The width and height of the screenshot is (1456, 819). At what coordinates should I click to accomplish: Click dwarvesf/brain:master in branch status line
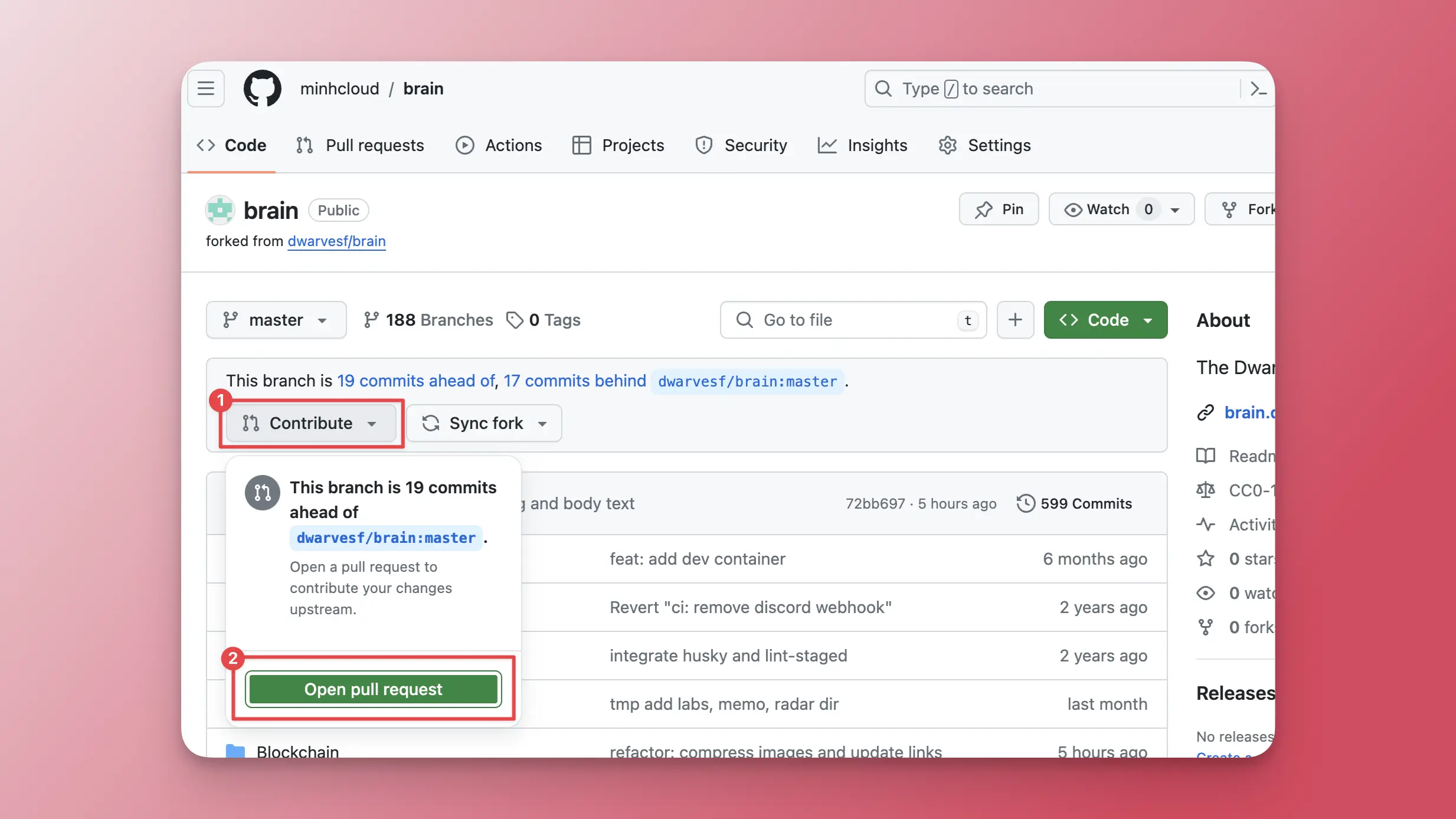(748, 381)
